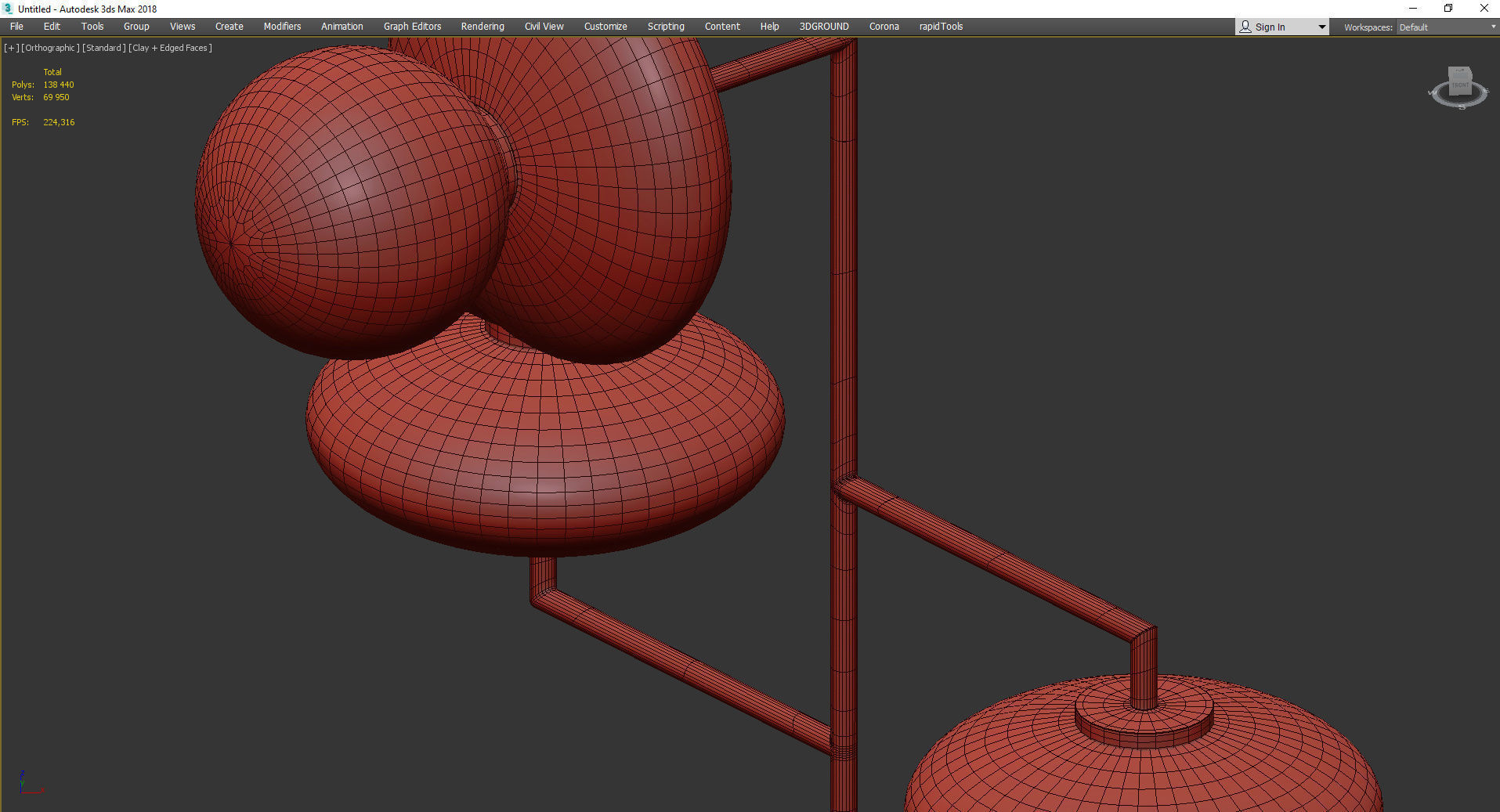Viewport: 1500px width, 812px height.
Task: Open the Graph Editors menu
Action: click(x=412, y=27)
